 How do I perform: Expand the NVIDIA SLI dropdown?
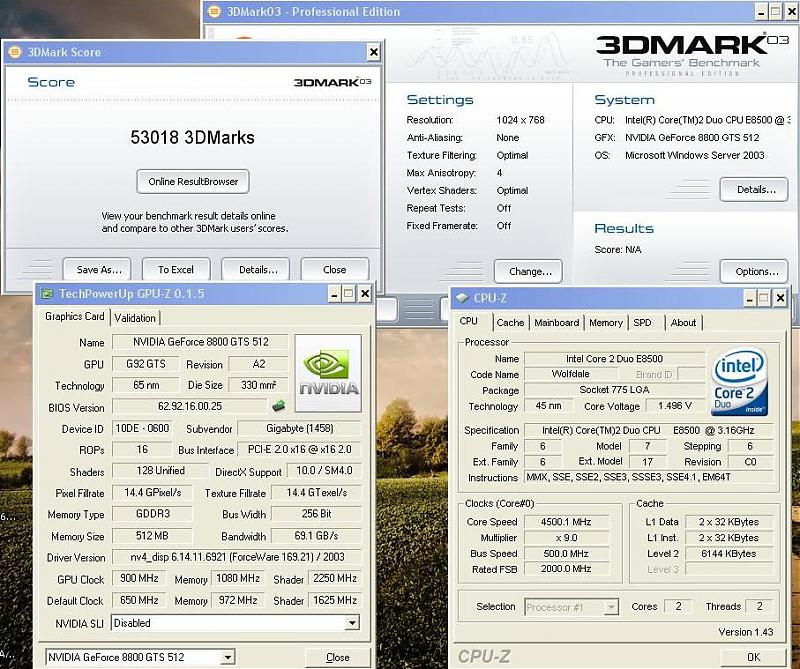[x=352, y=623]
